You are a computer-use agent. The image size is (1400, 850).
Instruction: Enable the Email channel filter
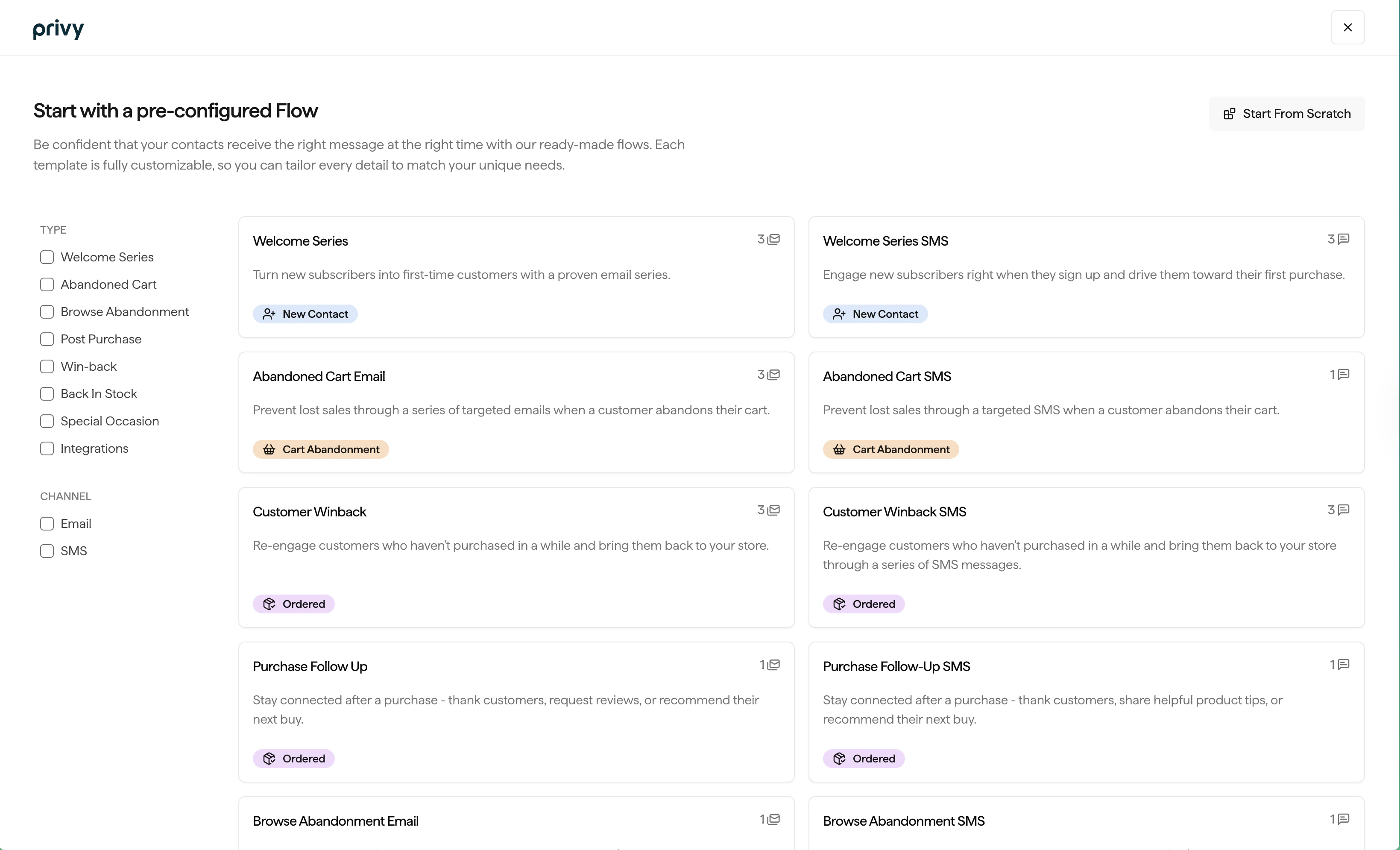[x=47, y=523]
